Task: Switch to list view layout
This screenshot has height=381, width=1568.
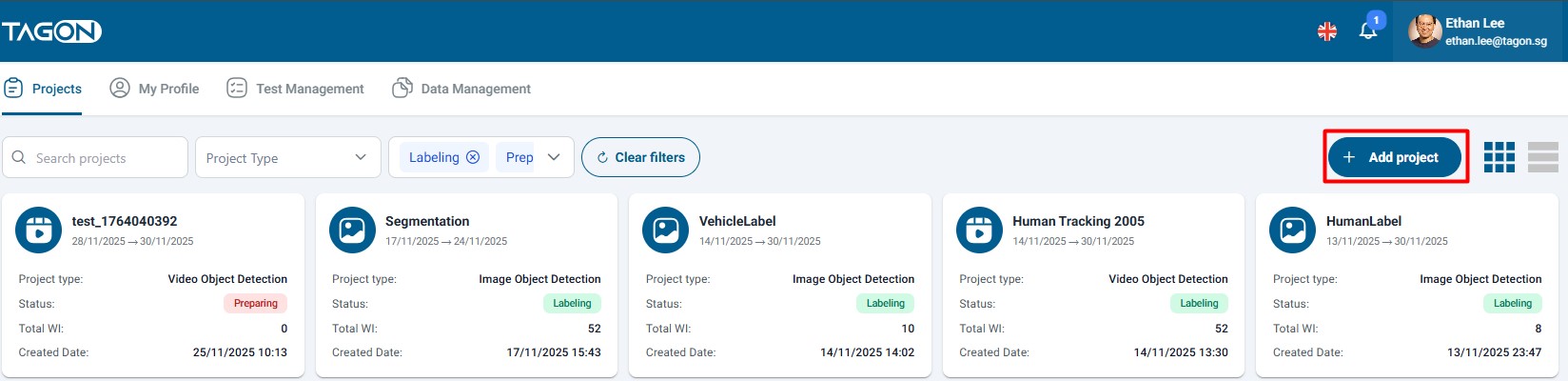Action: [1542, 157]
